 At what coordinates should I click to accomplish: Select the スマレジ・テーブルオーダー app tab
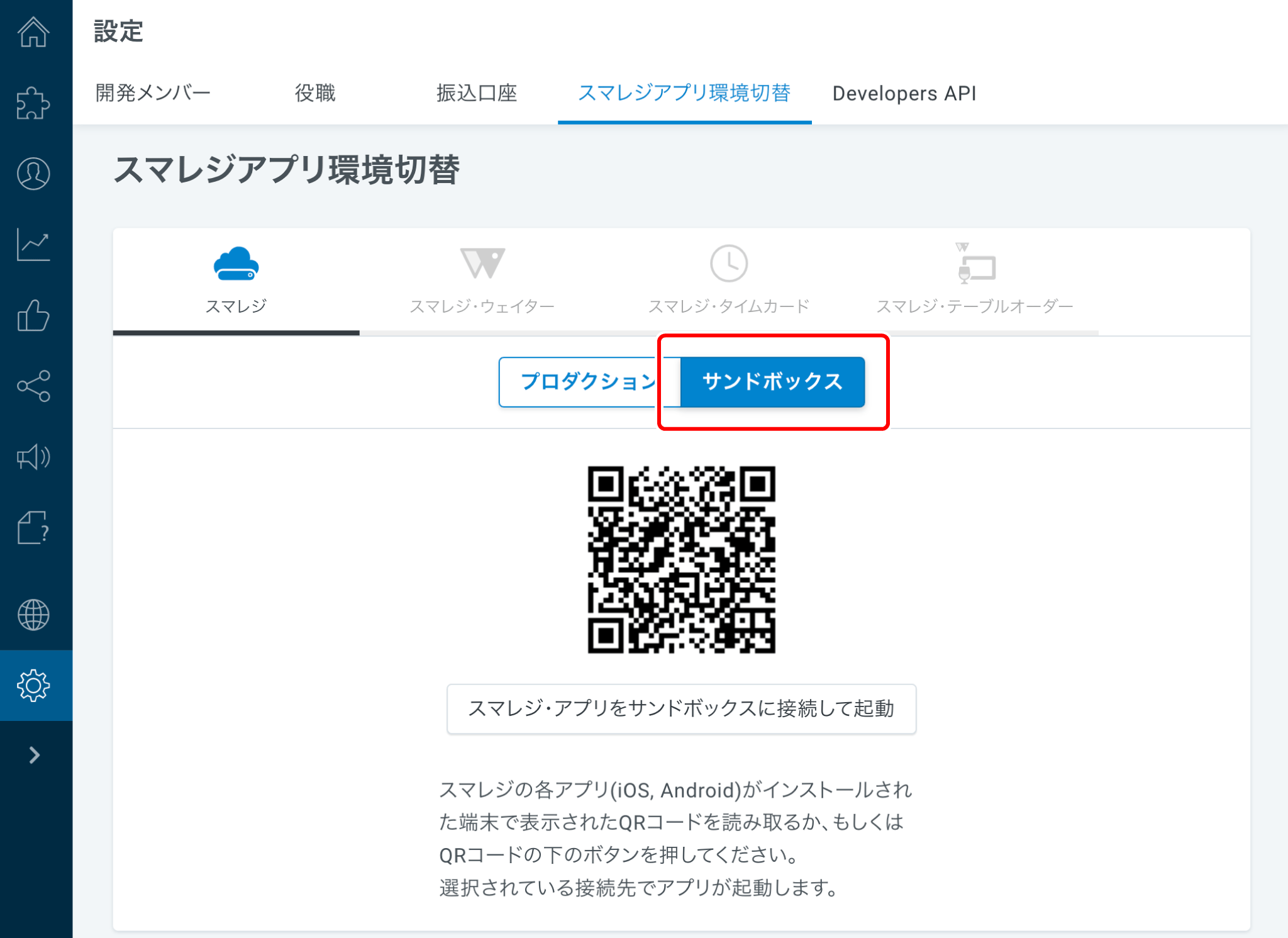[x=975, y=281]
